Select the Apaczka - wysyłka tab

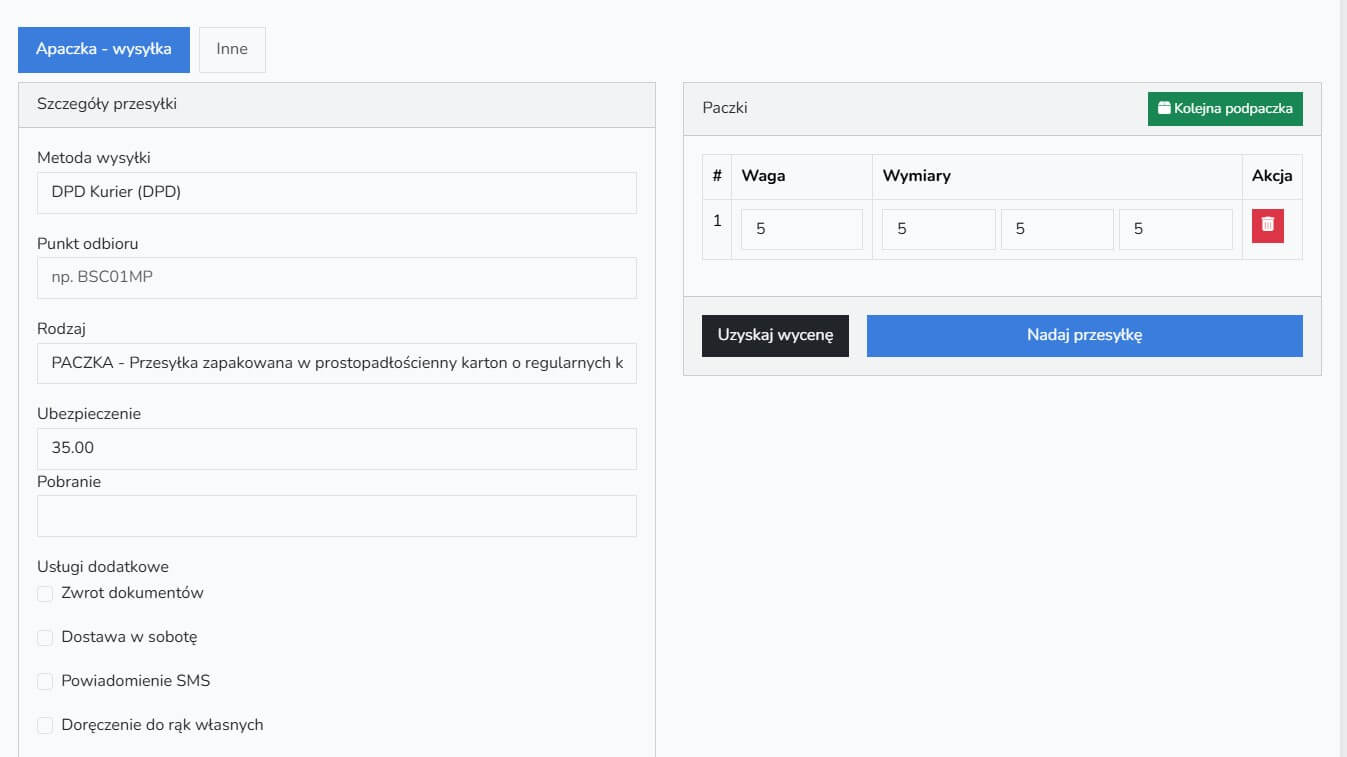[104, 50]
